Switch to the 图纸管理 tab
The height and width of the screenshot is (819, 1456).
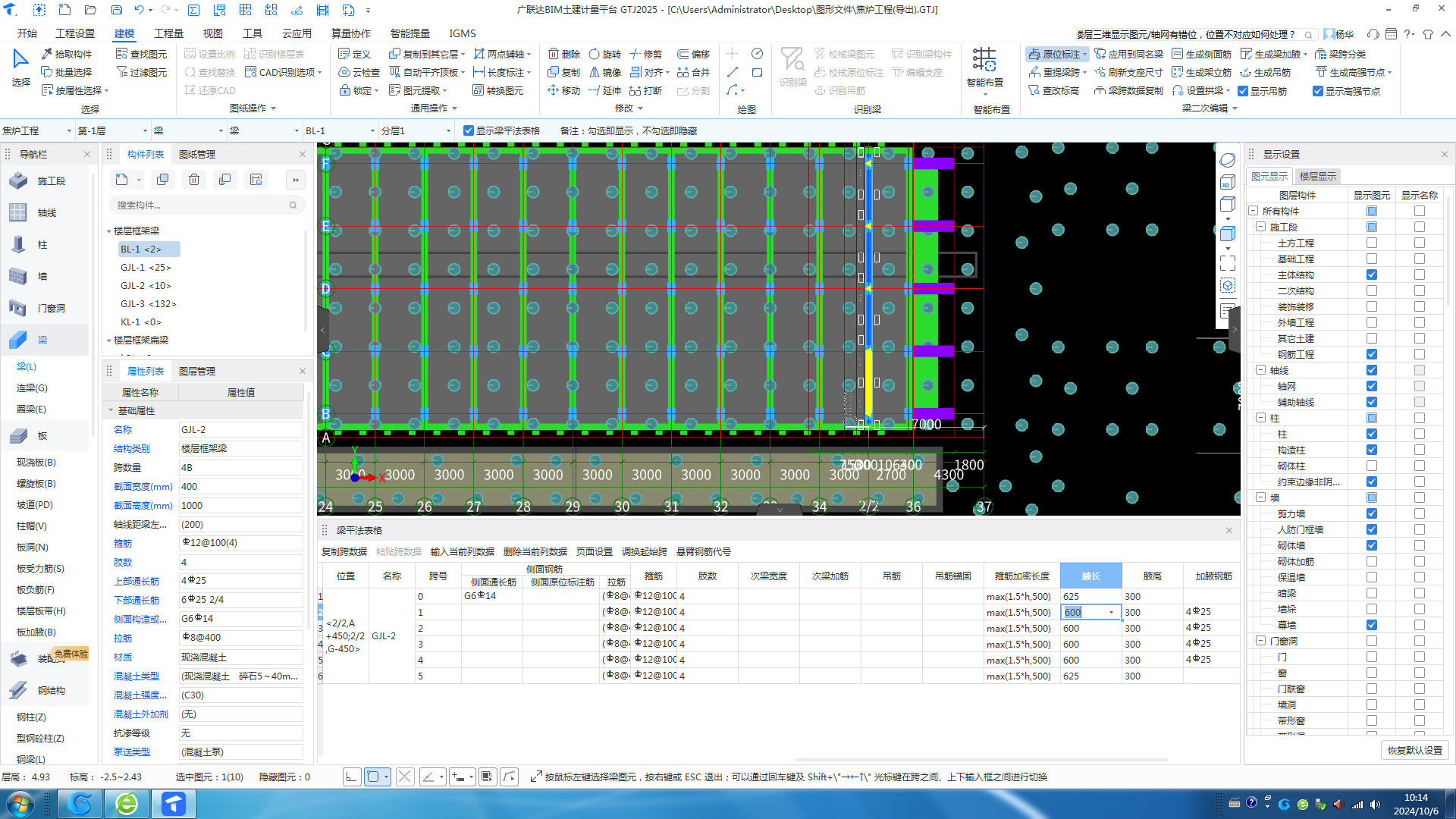(197, 154)
